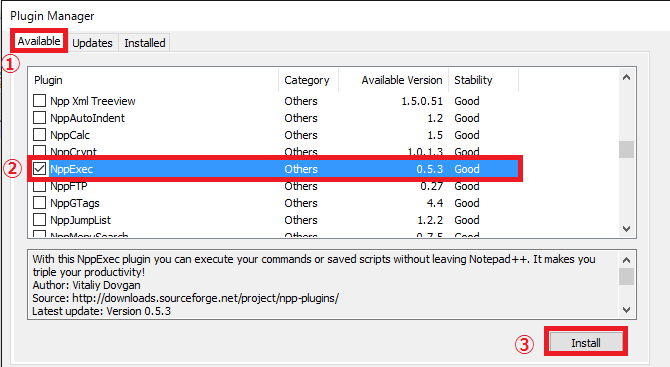The image size is (670, 367).
Task: Select the NppFTP plugin name
Action: click(x=68, y=186)
